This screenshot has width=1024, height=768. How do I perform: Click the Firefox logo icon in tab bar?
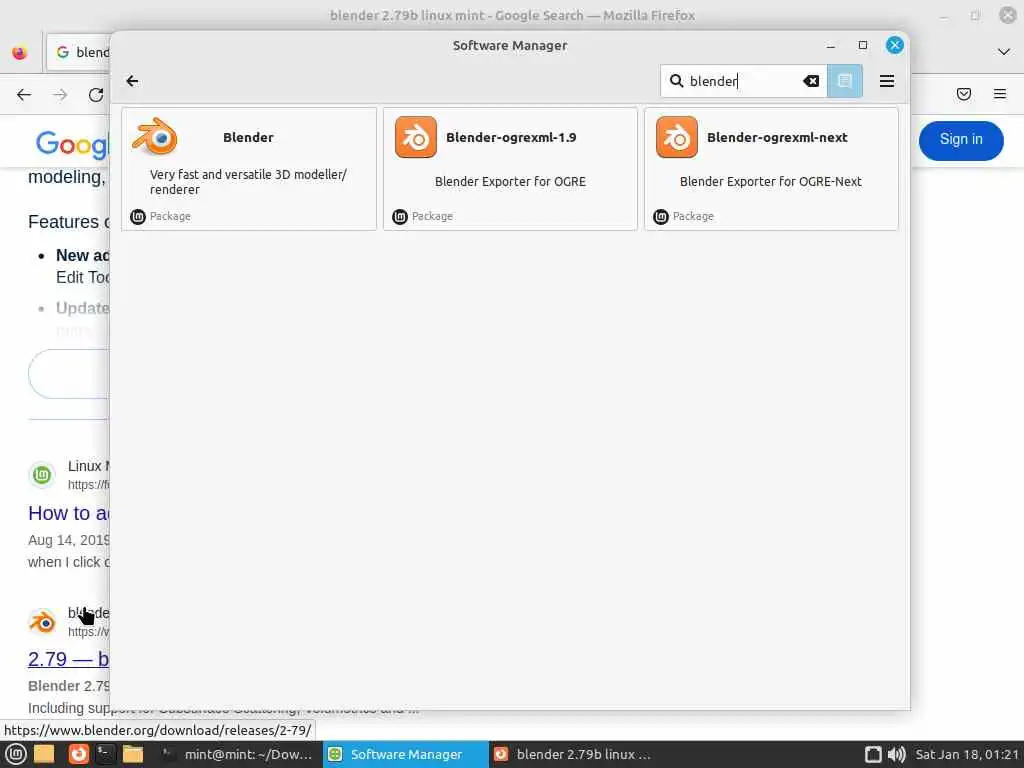pyautogui.click(x=20, y=52)
